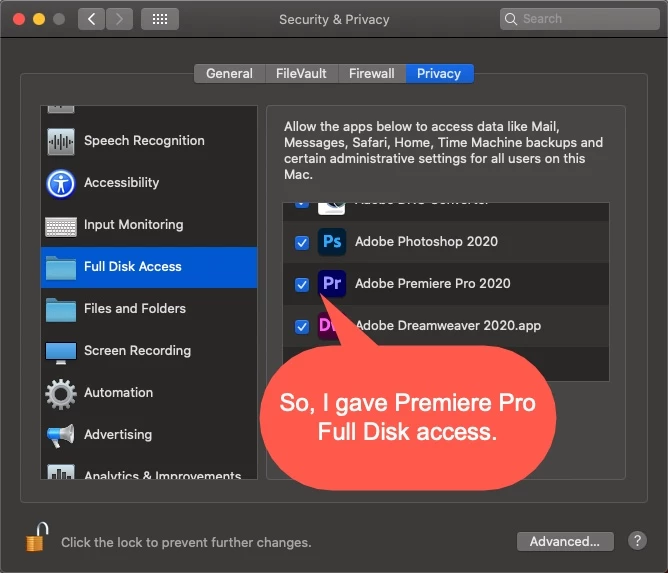Click the Automation gear icon
This screenshot has width=668, height=573.
(61, 394)
